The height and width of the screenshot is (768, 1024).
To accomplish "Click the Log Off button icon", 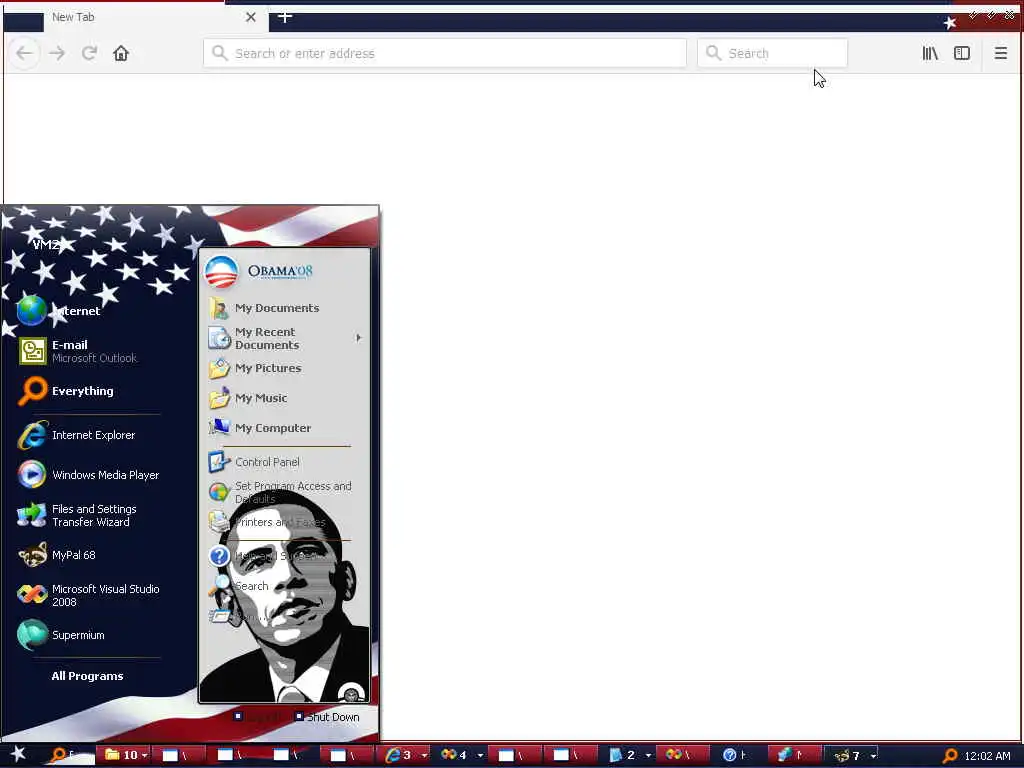I will [x=238, y=716].
